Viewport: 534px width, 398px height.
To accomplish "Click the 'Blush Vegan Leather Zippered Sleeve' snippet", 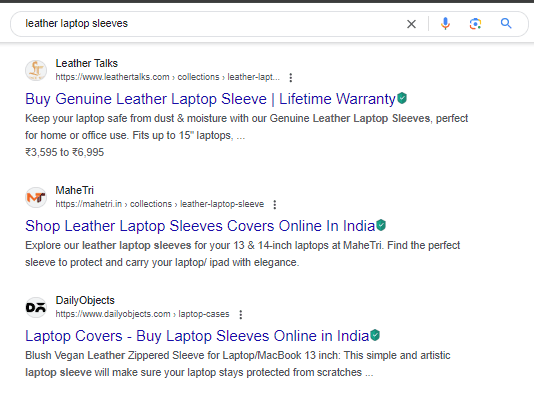I will [238, 364].
